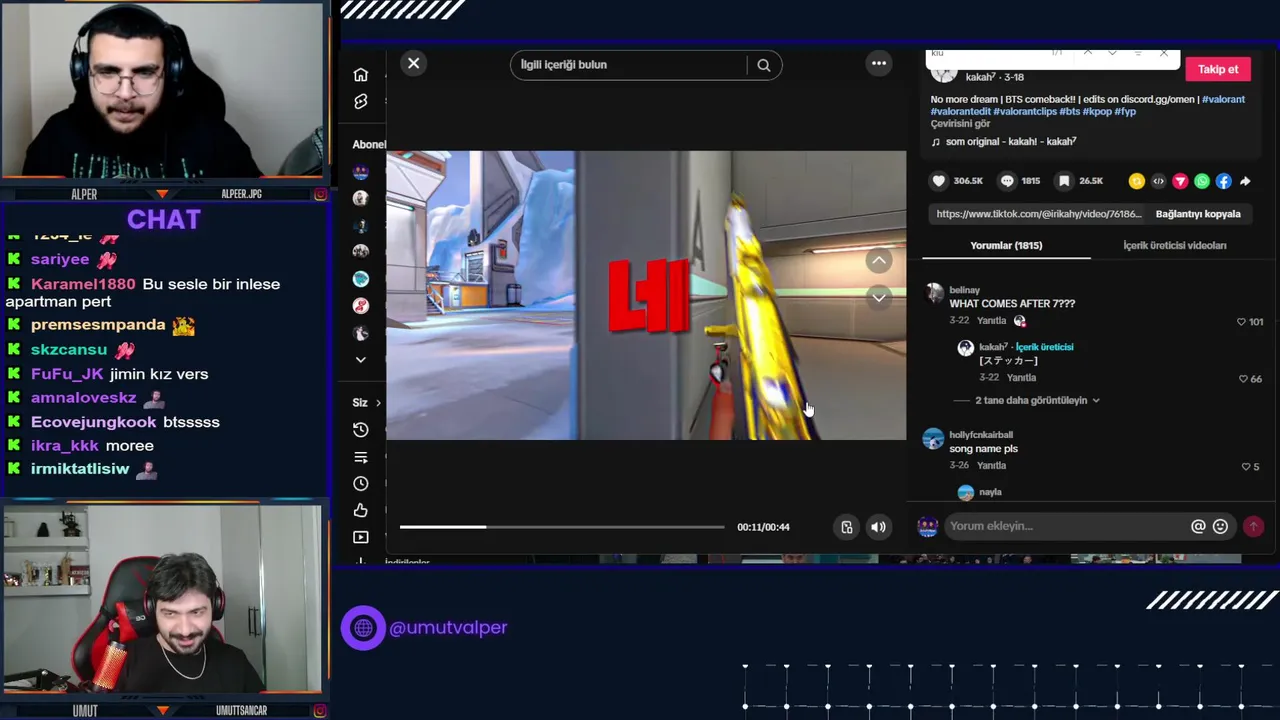Open Watch Later clock icon in sidebar
The image size is (1280, 720).
pos(361,483)
